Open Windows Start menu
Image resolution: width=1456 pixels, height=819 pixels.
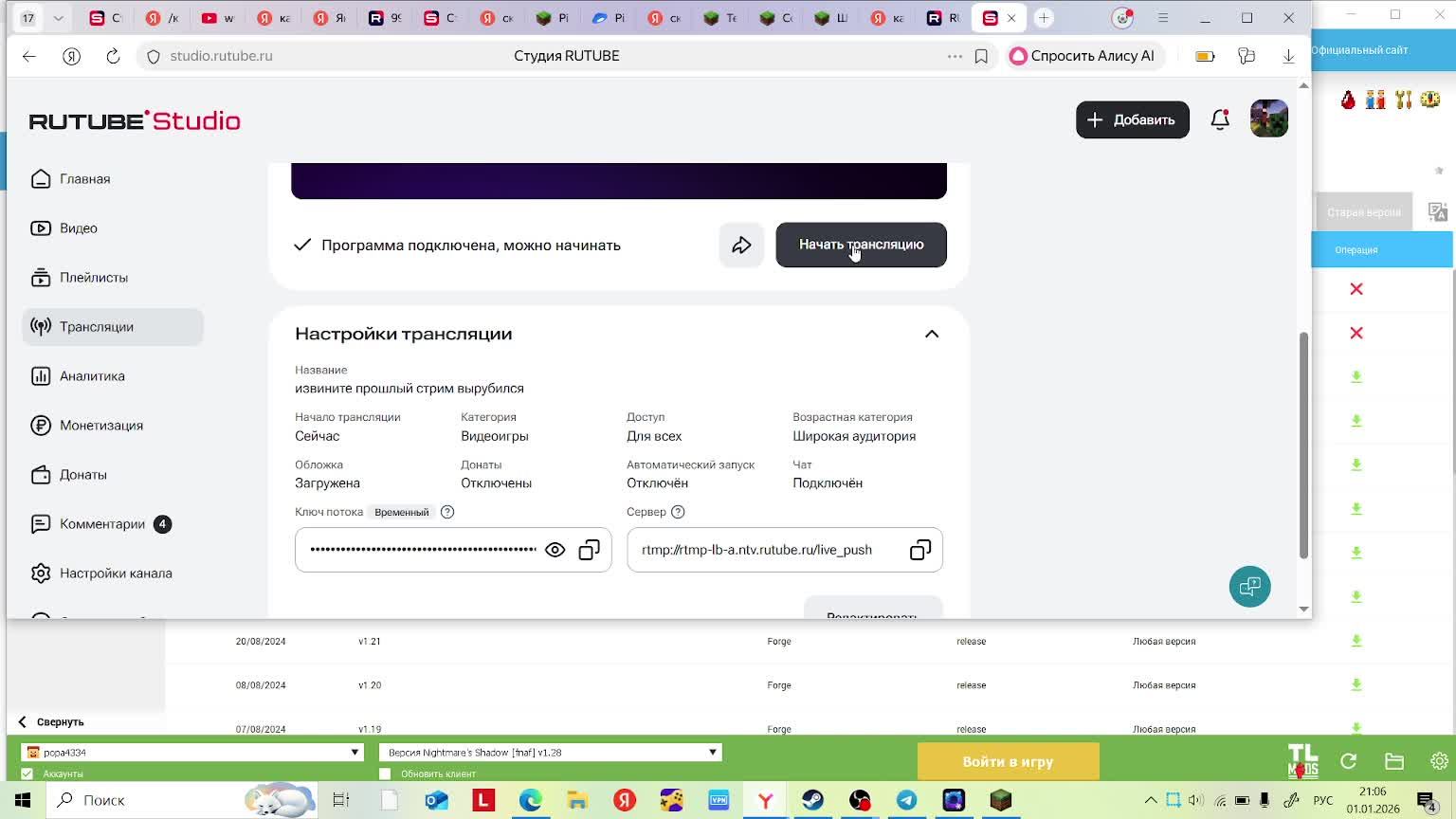point(22,801)
